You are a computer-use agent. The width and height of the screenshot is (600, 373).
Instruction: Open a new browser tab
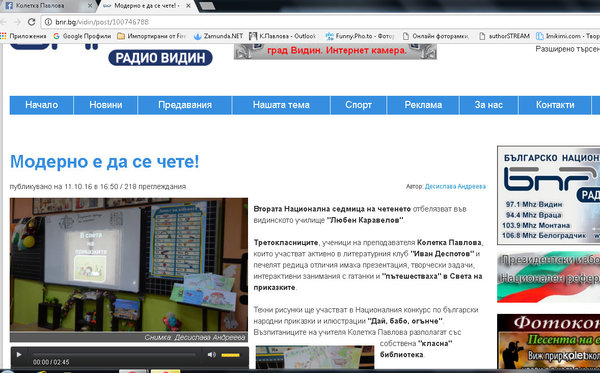pos(207,6)
